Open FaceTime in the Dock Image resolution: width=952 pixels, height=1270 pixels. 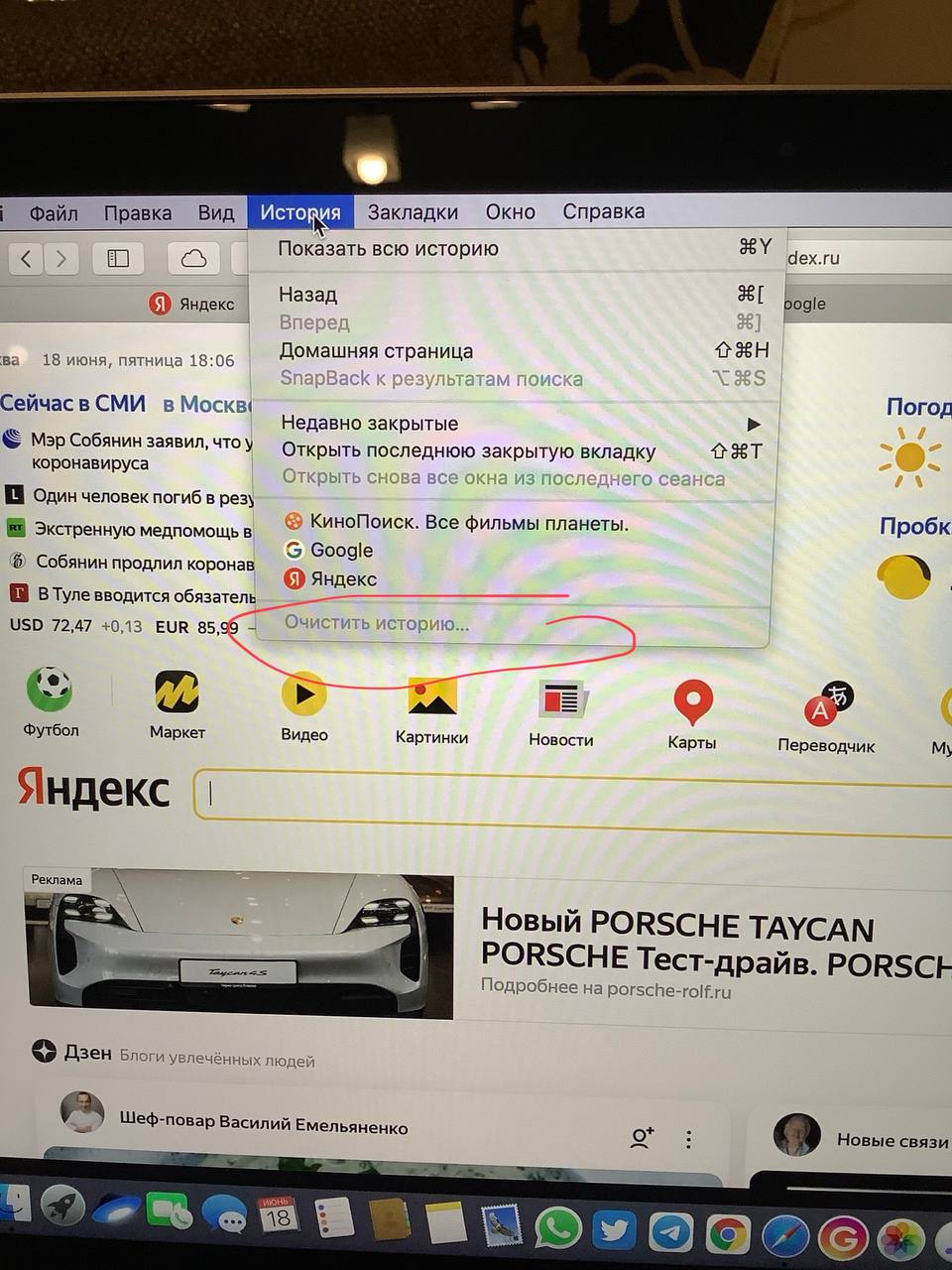pos(169,1211)
